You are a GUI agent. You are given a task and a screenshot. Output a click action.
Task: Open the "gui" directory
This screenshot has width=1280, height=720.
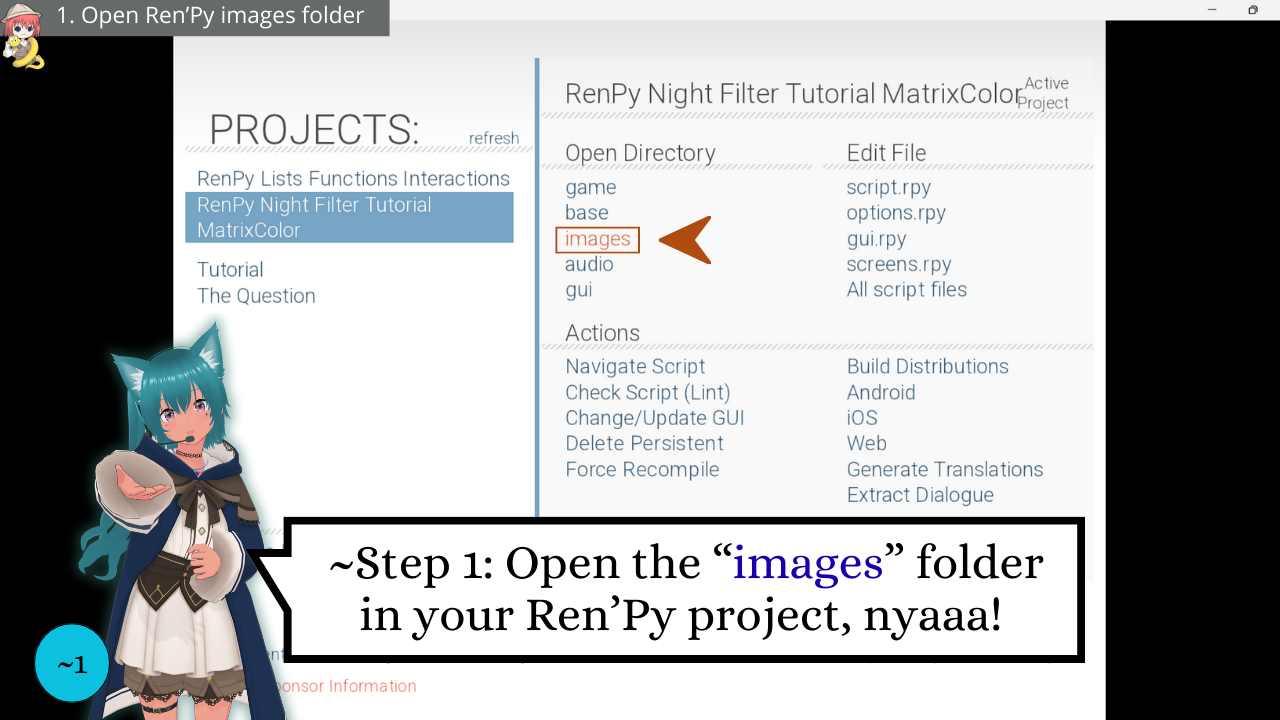[x=578, y=289]
